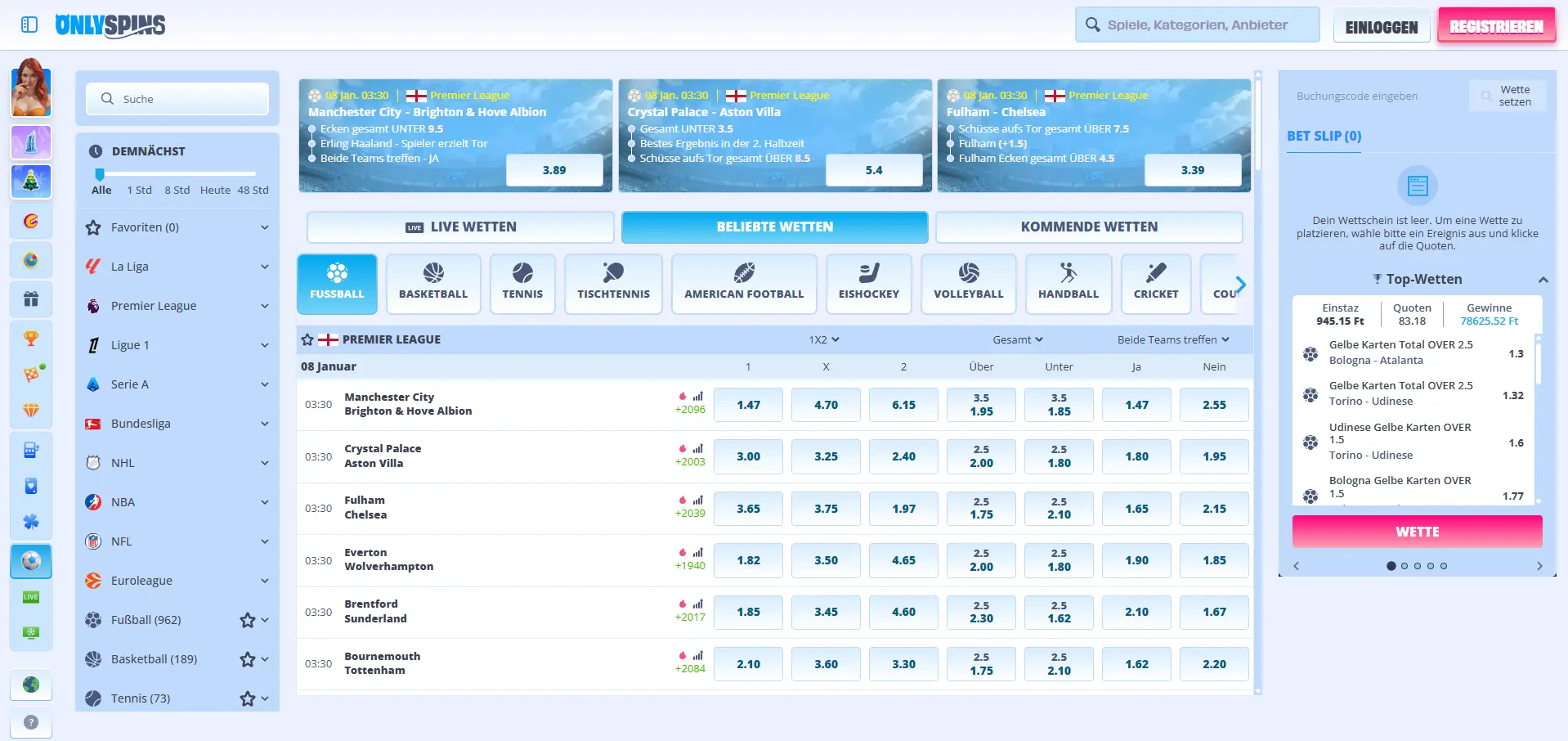Mark Premier League header as favorite
This screenshot has width=1568, height=741.
pyautogui.click(x=307, y=339)
